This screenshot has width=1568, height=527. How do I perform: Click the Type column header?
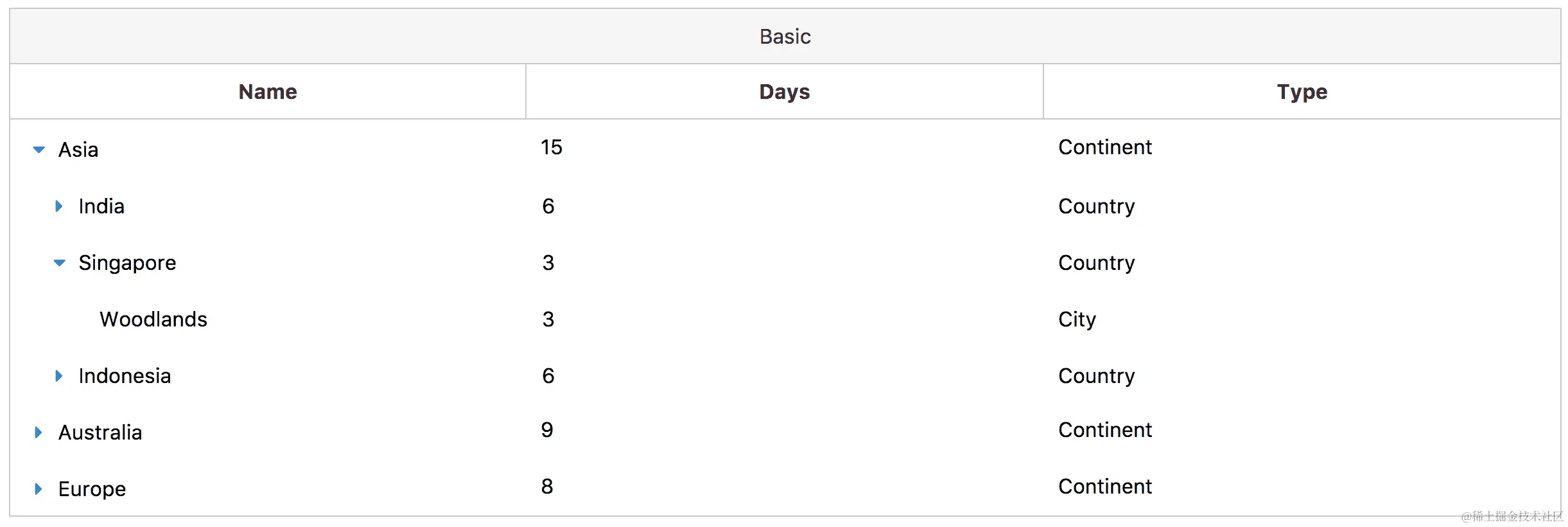coord(1302,91)
